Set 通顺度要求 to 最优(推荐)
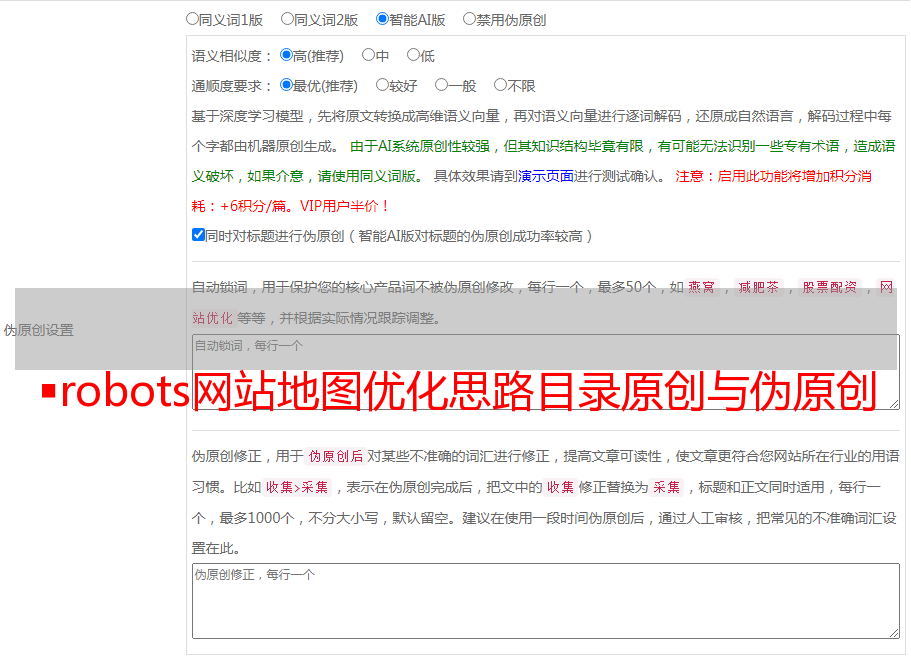This screenshot has height=658, width=911. point(286,85)
